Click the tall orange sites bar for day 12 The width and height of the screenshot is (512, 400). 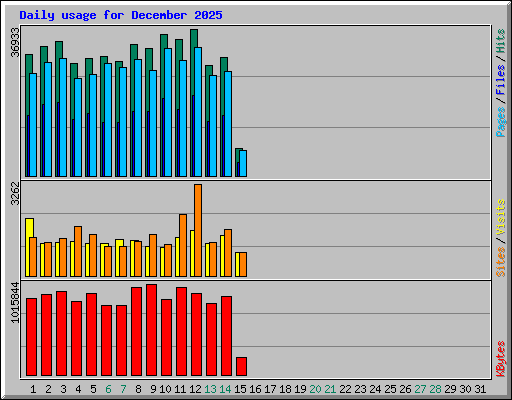click(198, 230)
